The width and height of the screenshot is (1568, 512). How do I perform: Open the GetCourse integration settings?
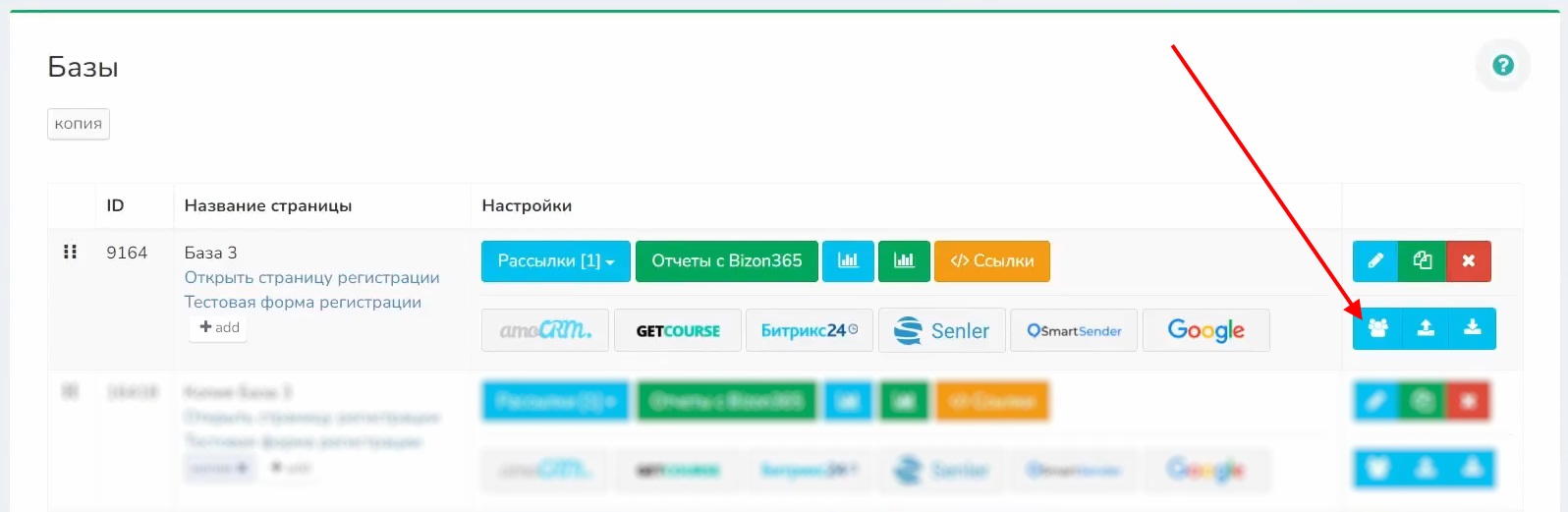[x=678, y=330]
